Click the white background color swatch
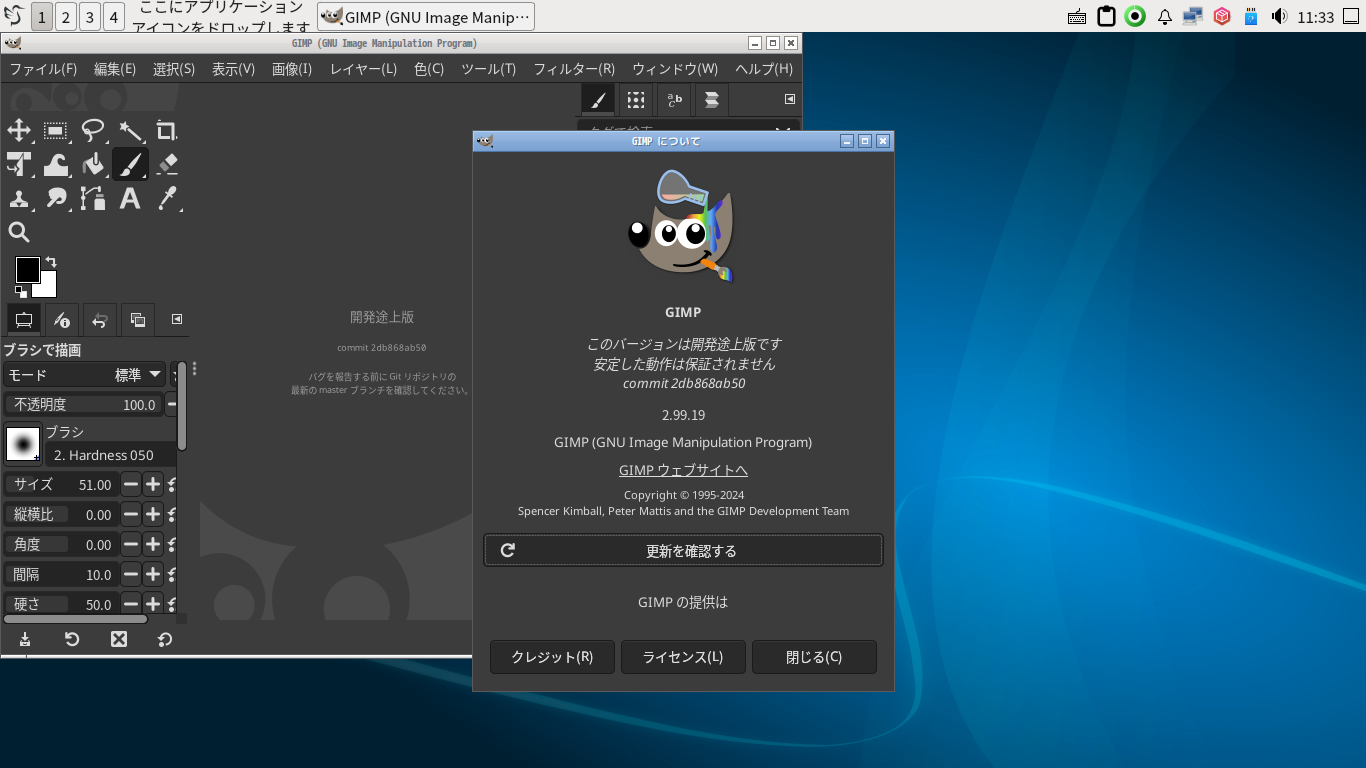This screenshot has height=768, width=1366. [47, 287]
